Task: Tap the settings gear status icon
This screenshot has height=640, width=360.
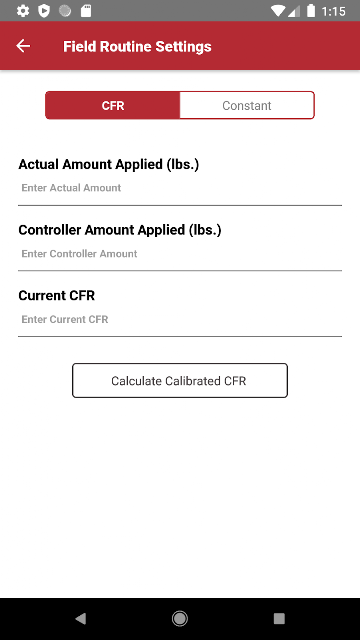Action: click(23, 11)
